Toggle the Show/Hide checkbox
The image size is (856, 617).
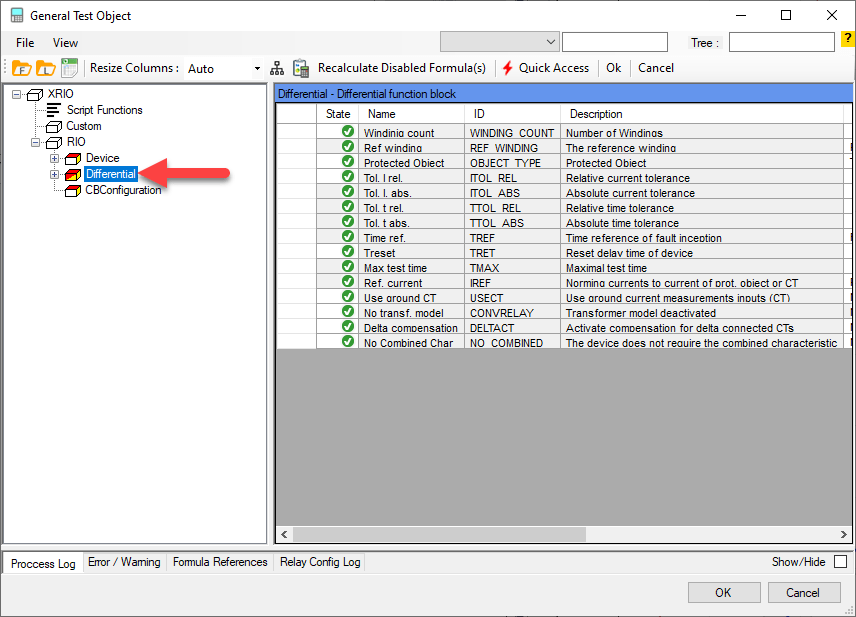click(x=840, y=562)
